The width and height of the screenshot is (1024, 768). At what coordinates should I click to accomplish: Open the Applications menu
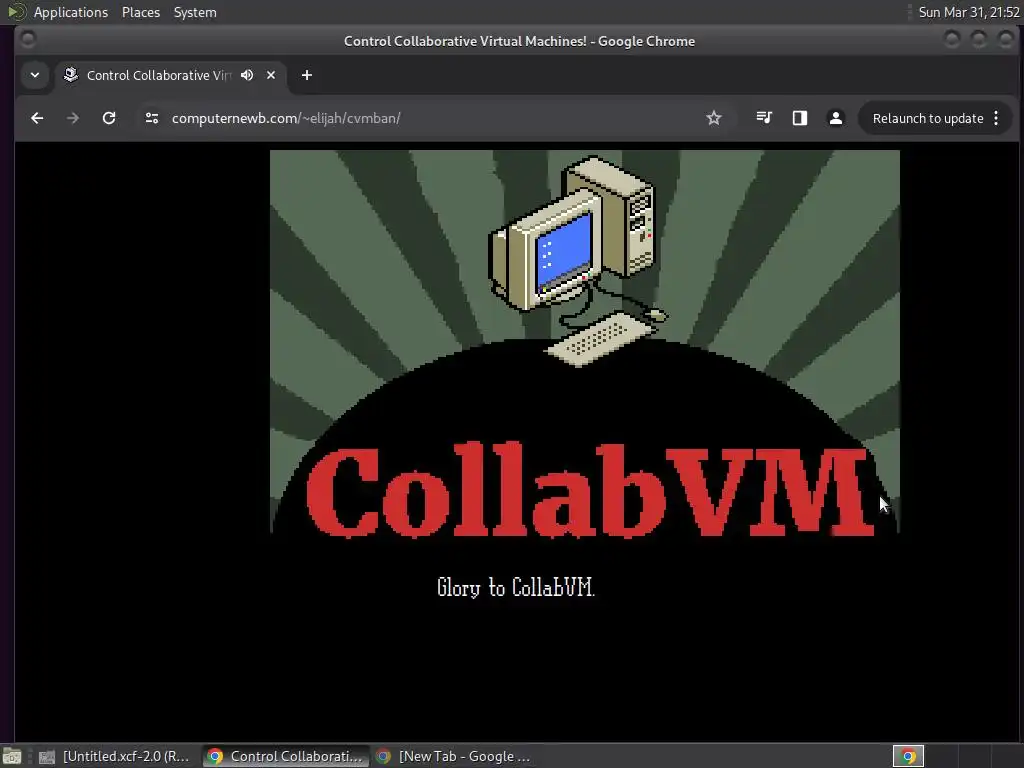tap(71, 12)
